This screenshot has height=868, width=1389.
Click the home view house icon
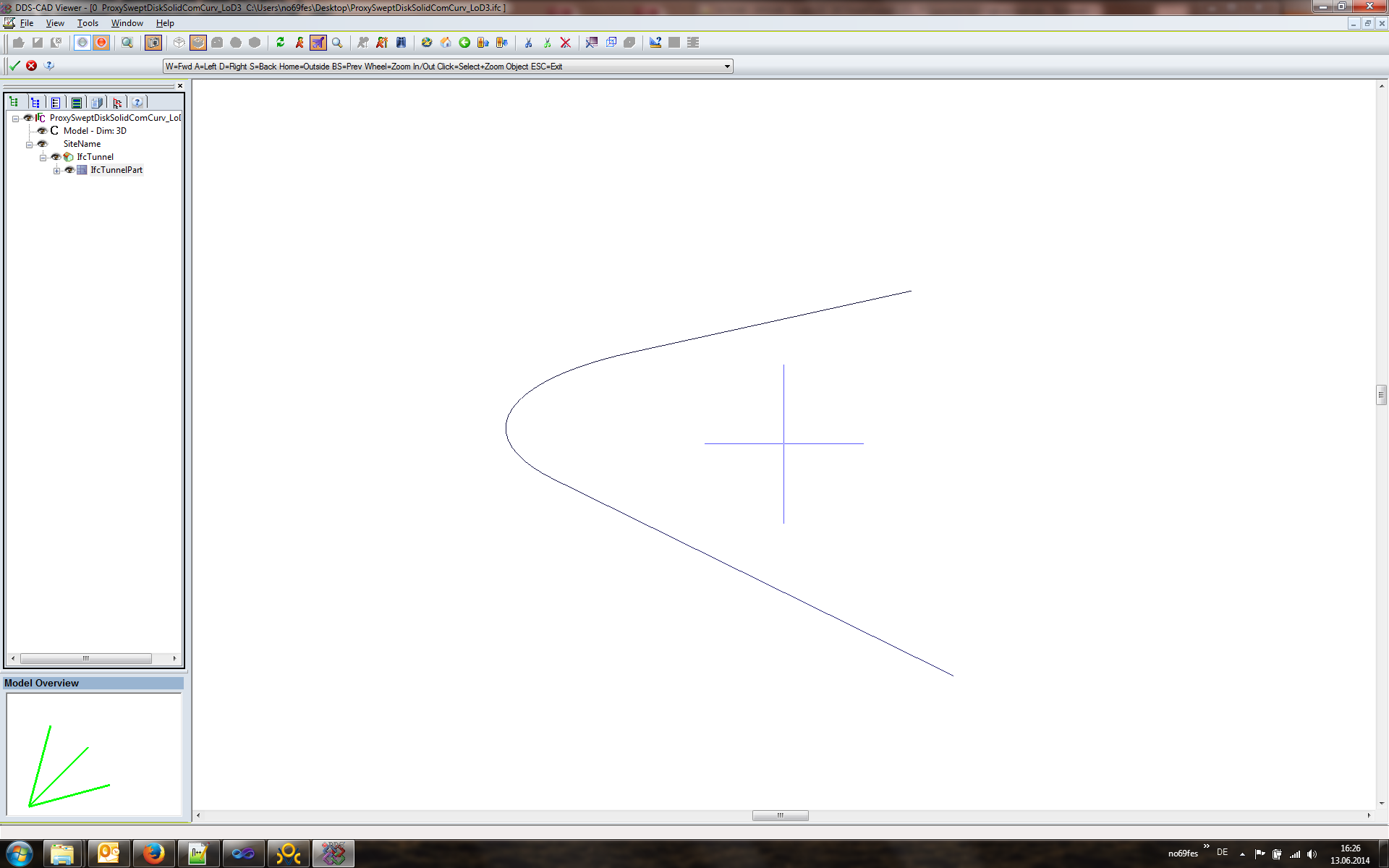(x=446, y=43)
